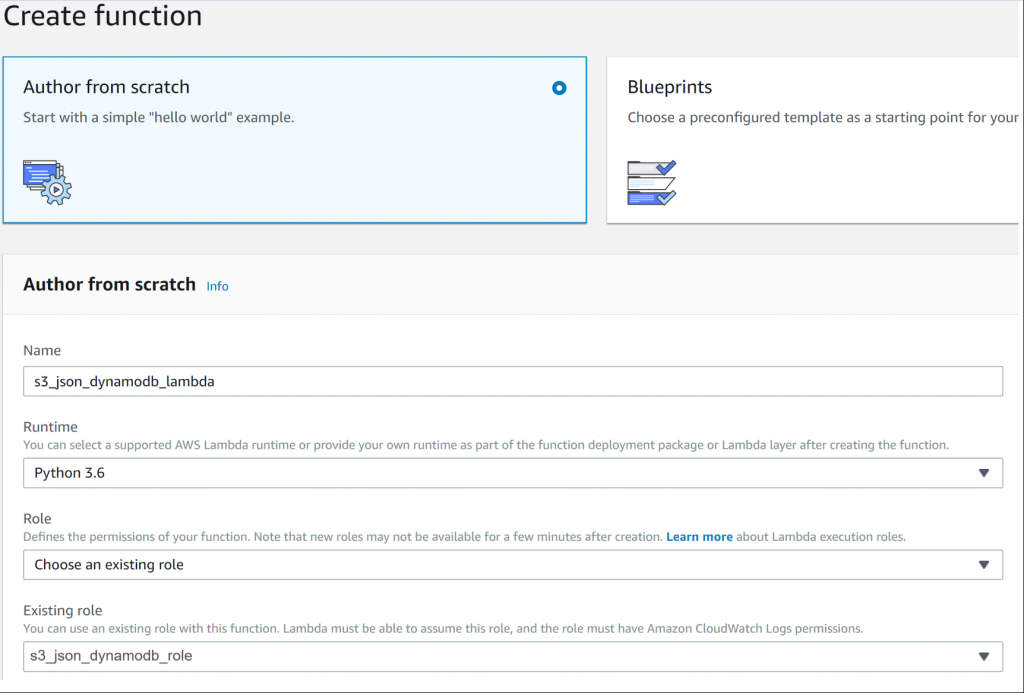1024x693 pixels.
Task: Click the Blueprints preconfigured template description
Action: point(822,118)
